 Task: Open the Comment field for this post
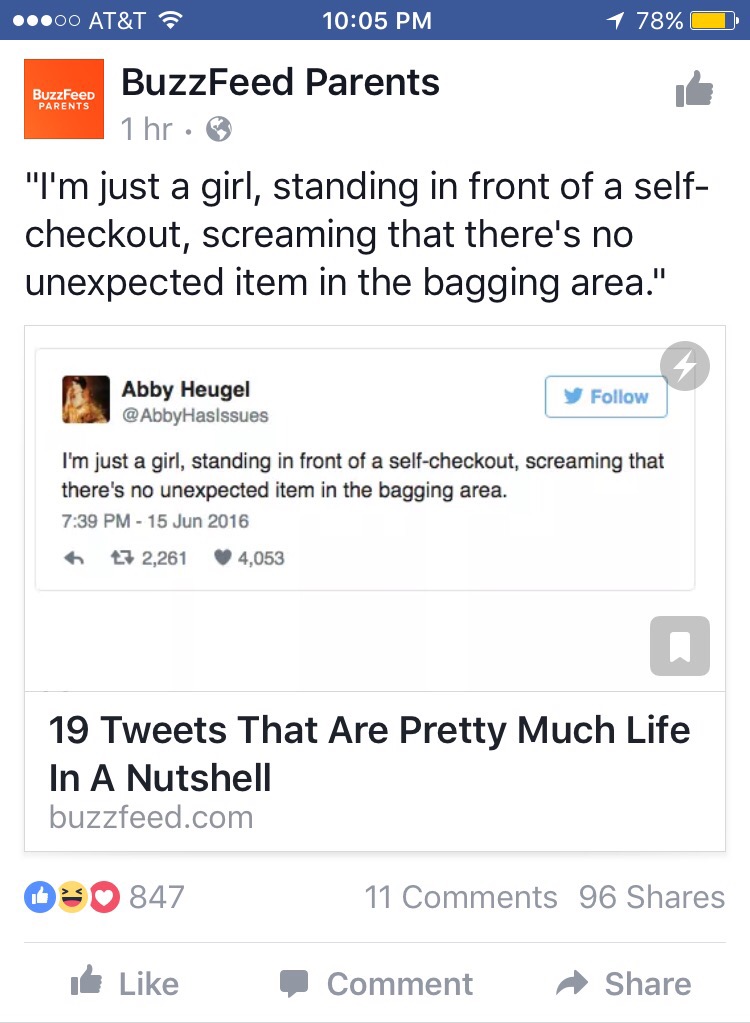pos(376,984)
